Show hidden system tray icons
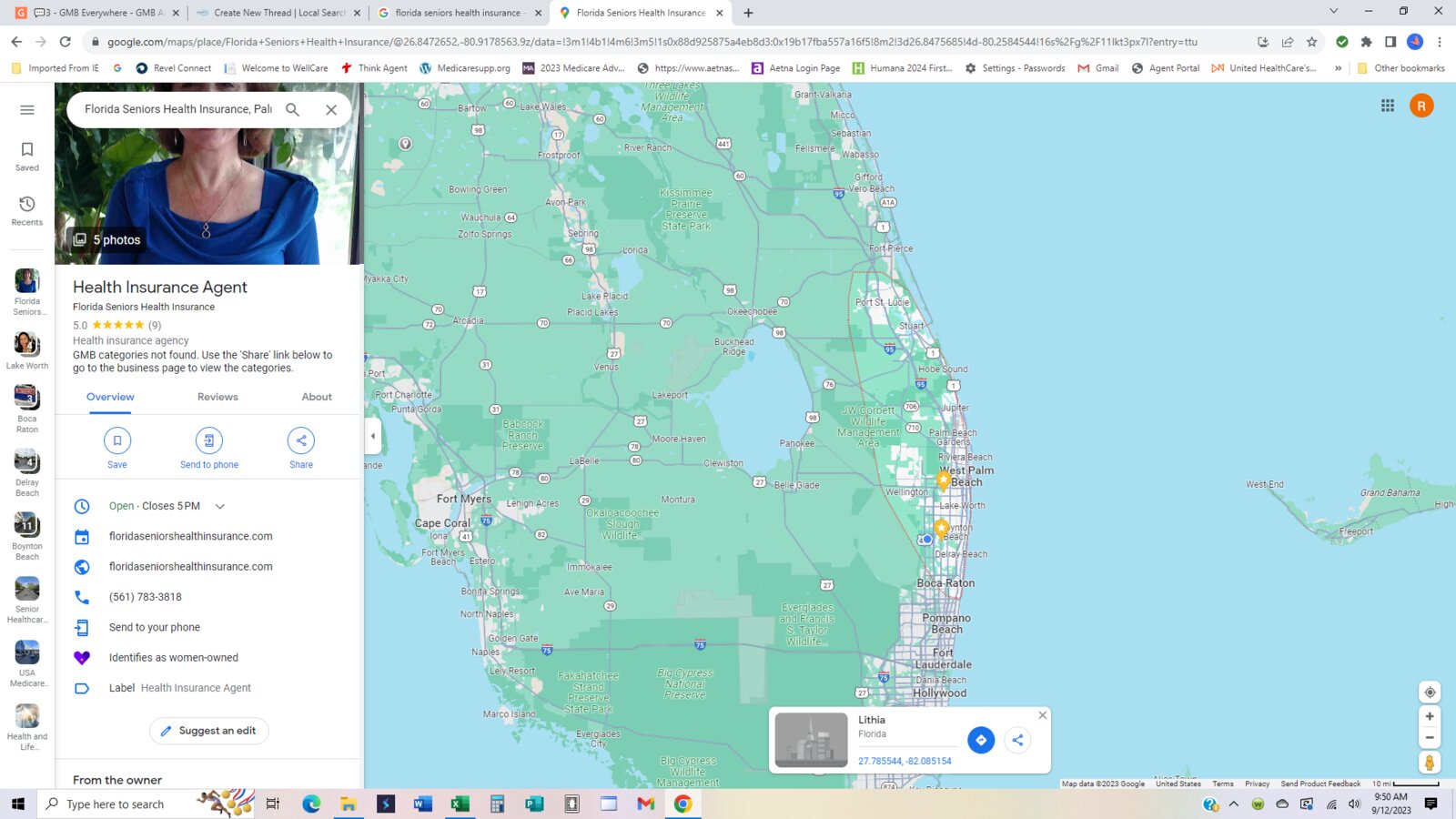This screenshot has width=1456, height=819. click(x=1234, y=804)
